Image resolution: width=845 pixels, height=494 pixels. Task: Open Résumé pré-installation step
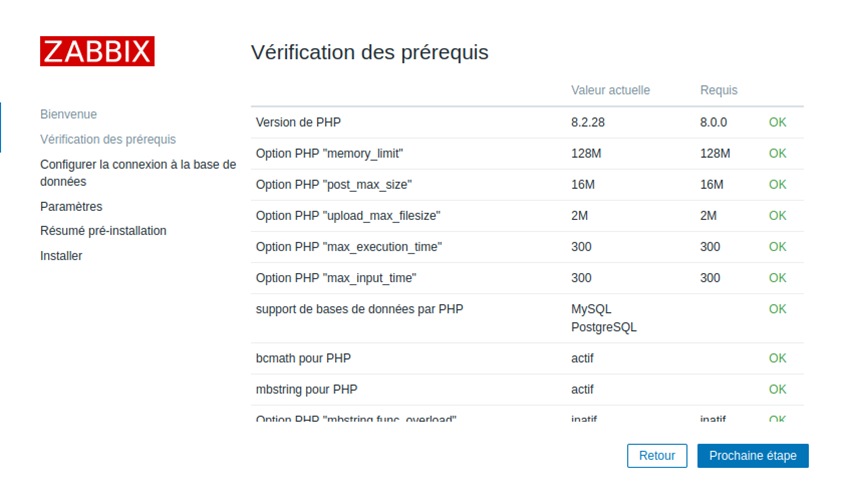pyautogui.click(x=103, y=231)
